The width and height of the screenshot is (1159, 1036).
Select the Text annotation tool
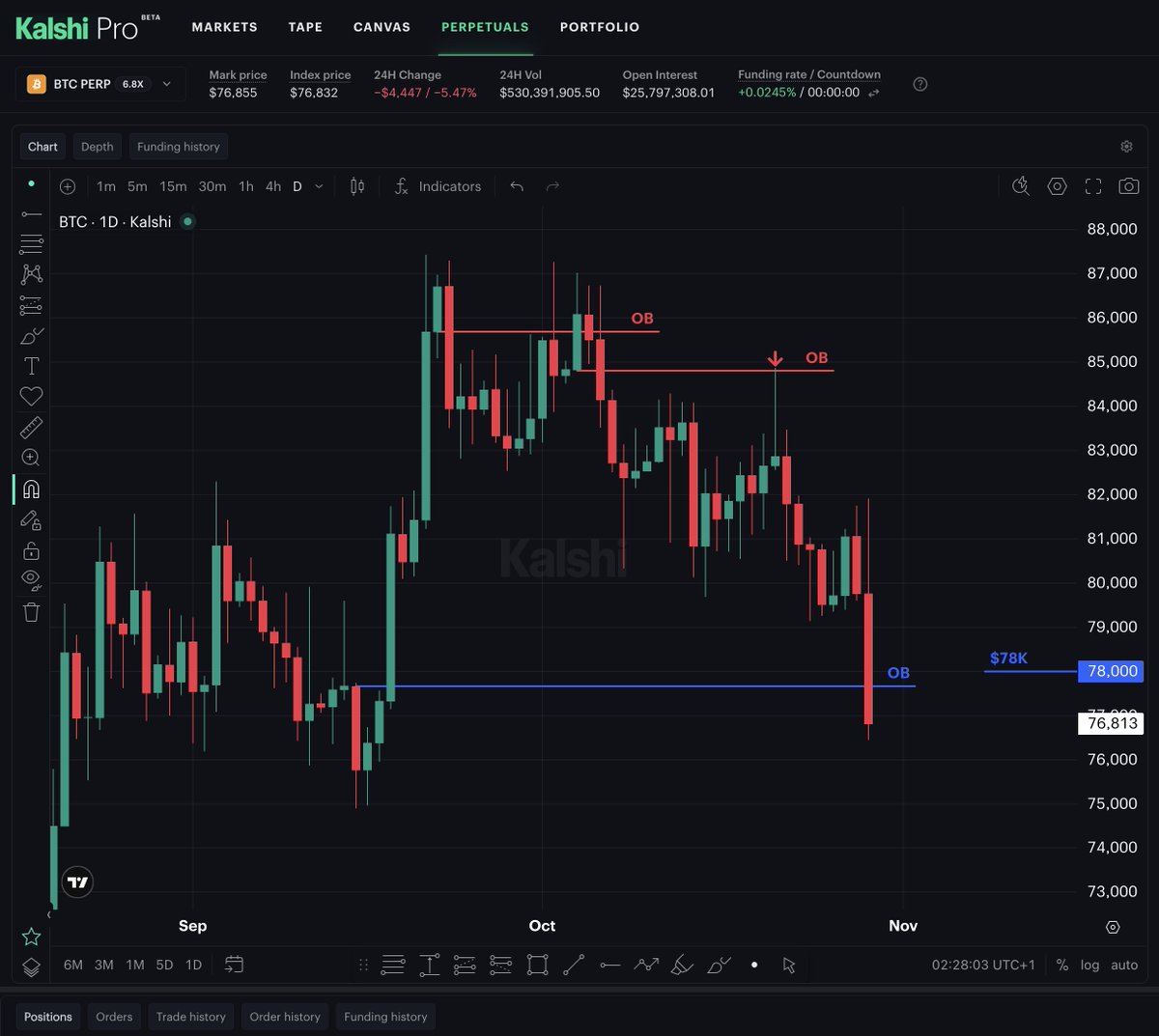(31, 366)
